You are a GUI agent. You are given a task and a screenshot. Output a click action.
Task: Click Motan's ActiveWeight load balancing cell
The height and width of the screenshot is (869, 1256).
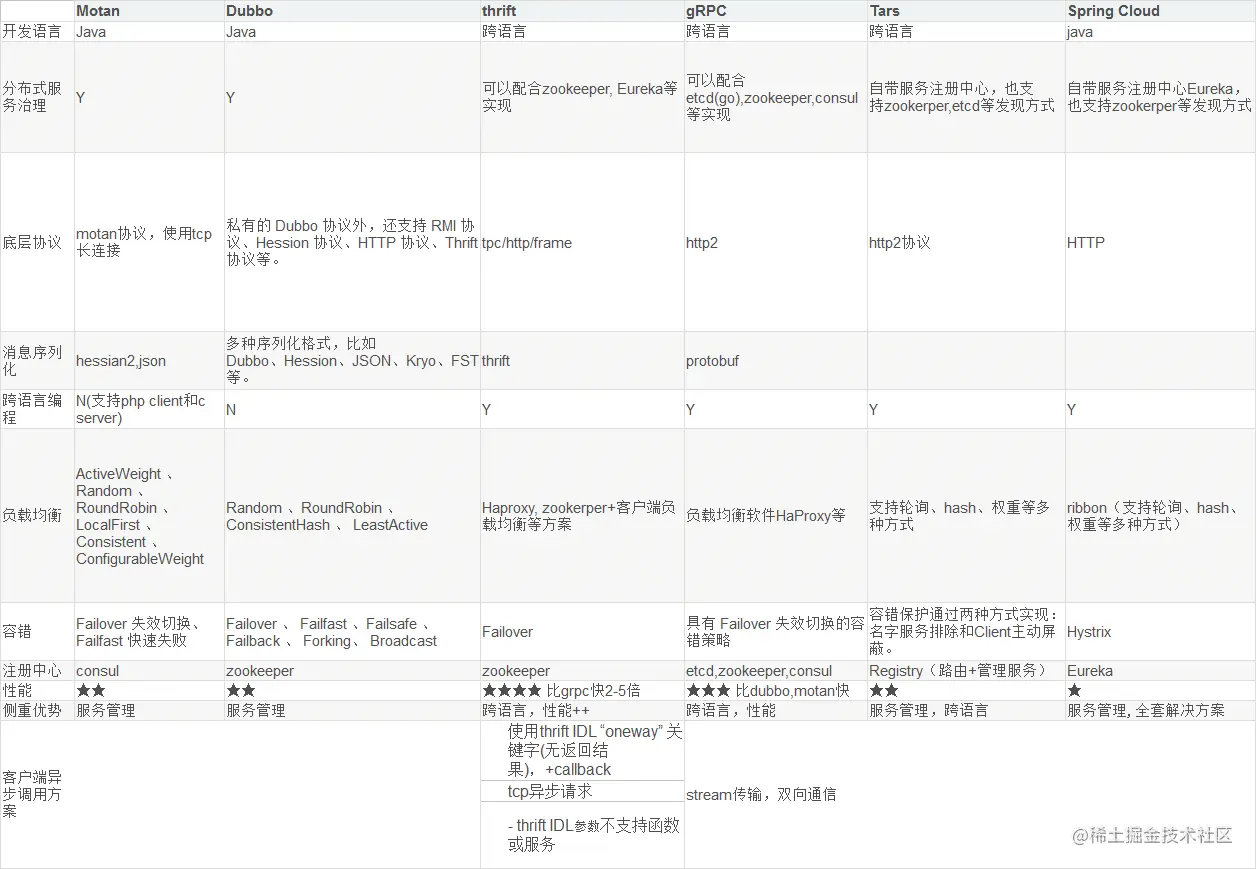point(140,516)
